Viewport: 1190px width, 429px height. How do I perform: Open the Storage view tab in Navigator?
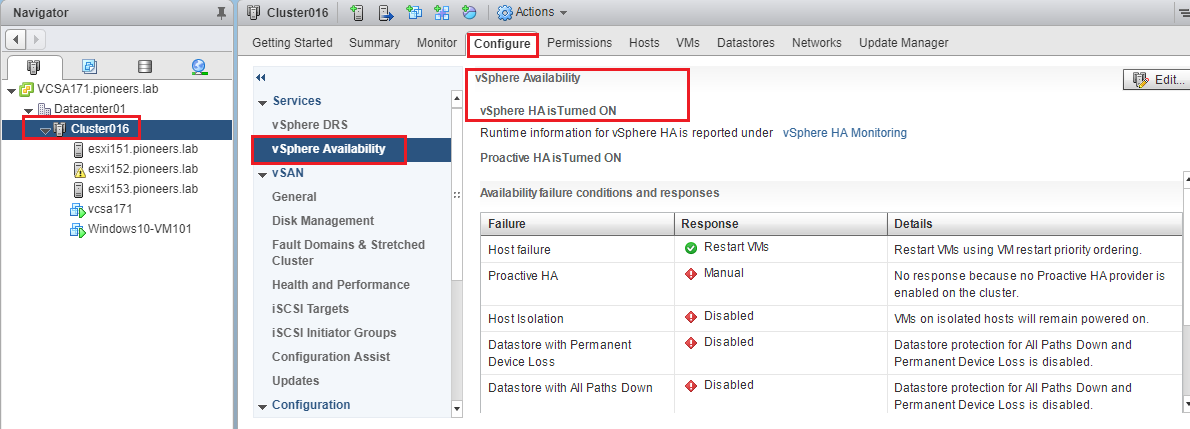[145, 67]
